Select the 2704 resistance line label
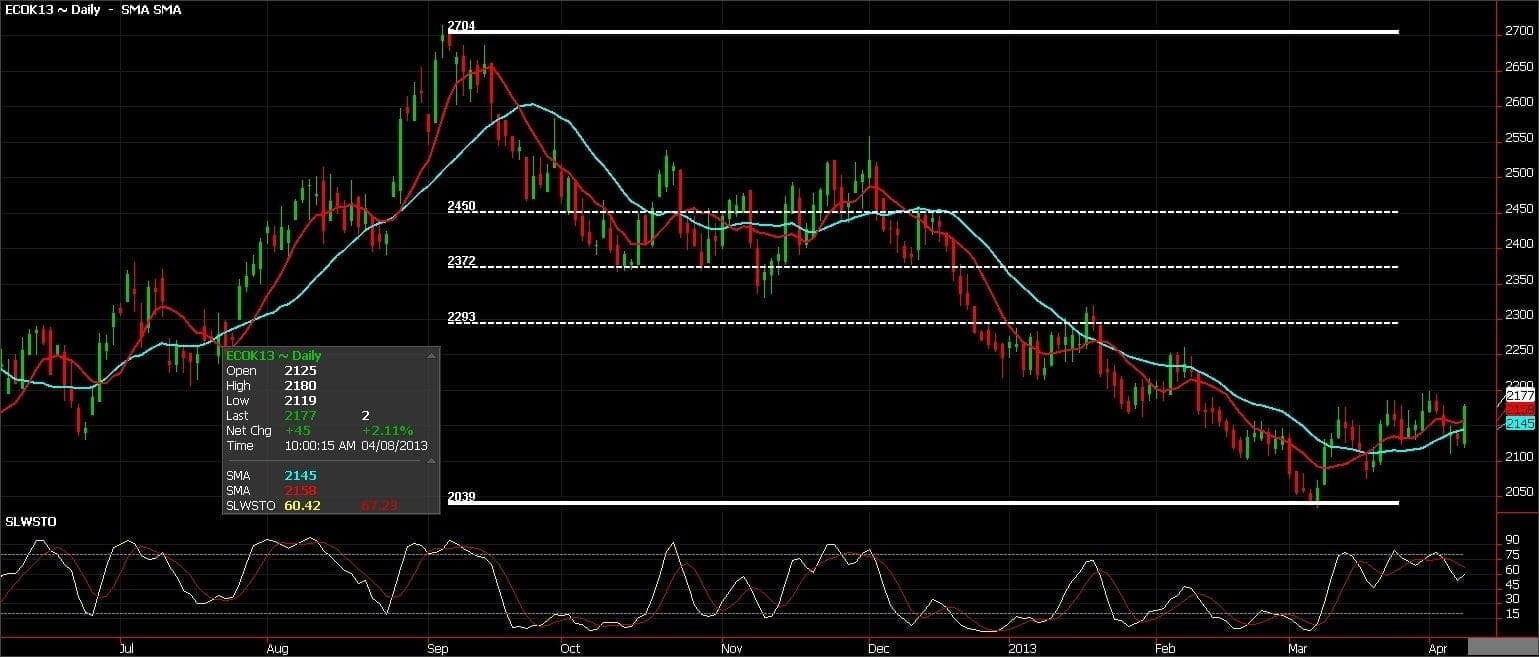The image size is (1539, 657). (461, 26)
